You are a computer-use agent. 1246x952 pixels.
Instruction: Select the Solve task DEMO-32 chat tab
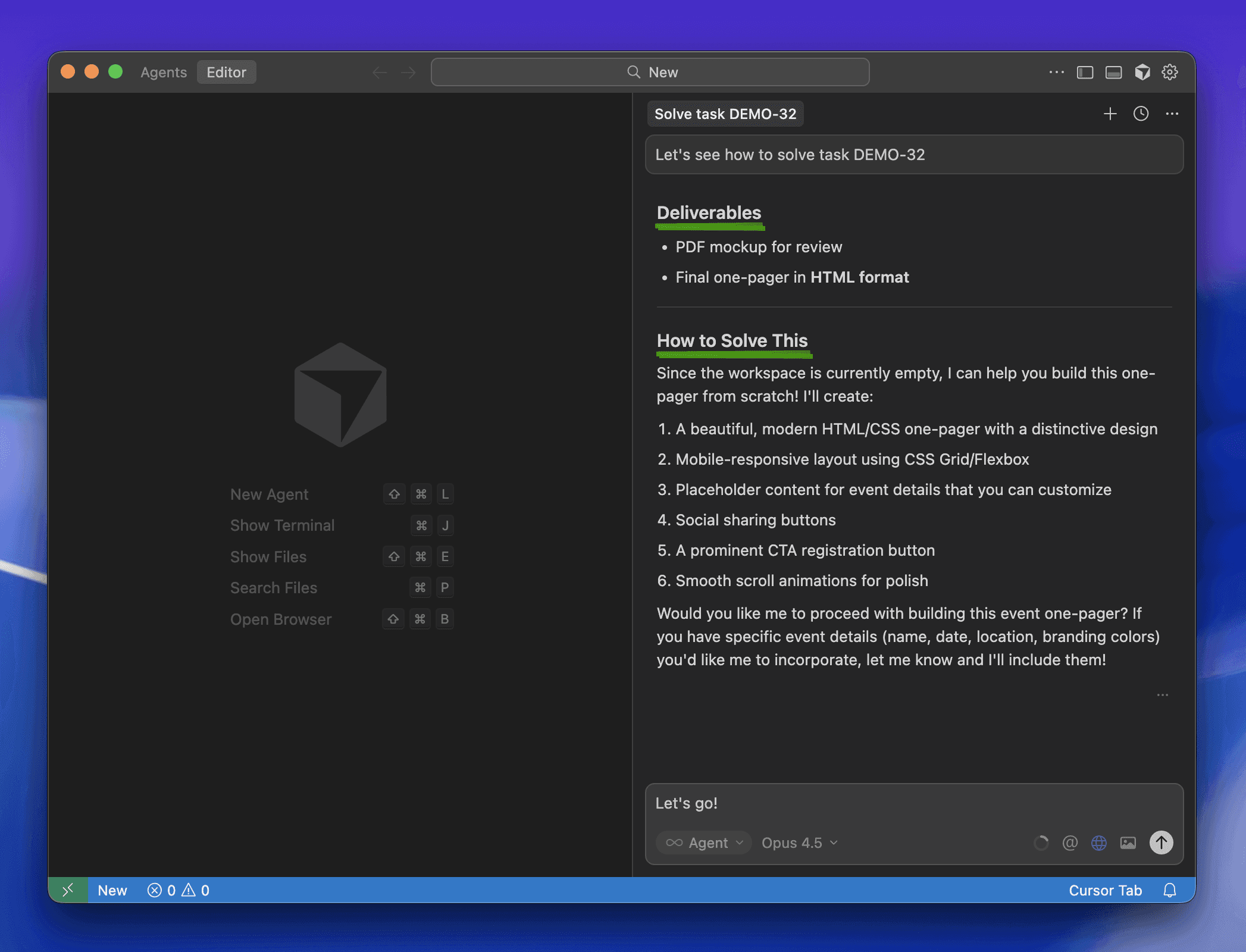coord(725,114)
